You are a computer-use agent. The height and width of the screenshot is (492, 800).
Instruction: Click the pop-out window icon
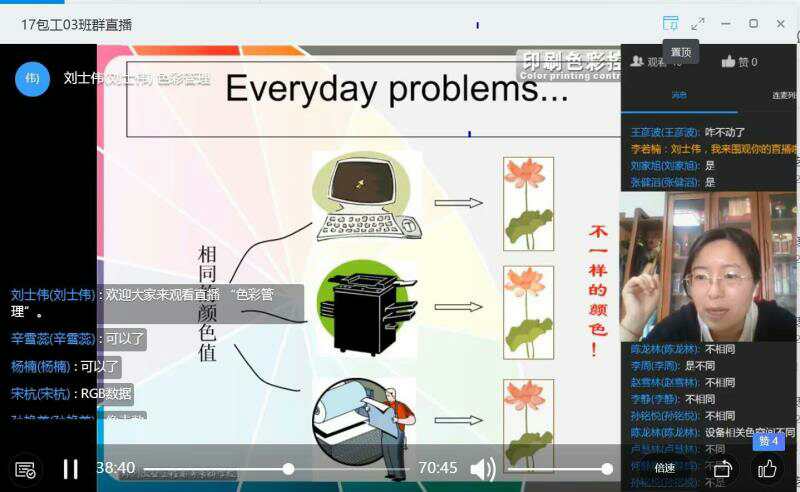coord(723,468)
